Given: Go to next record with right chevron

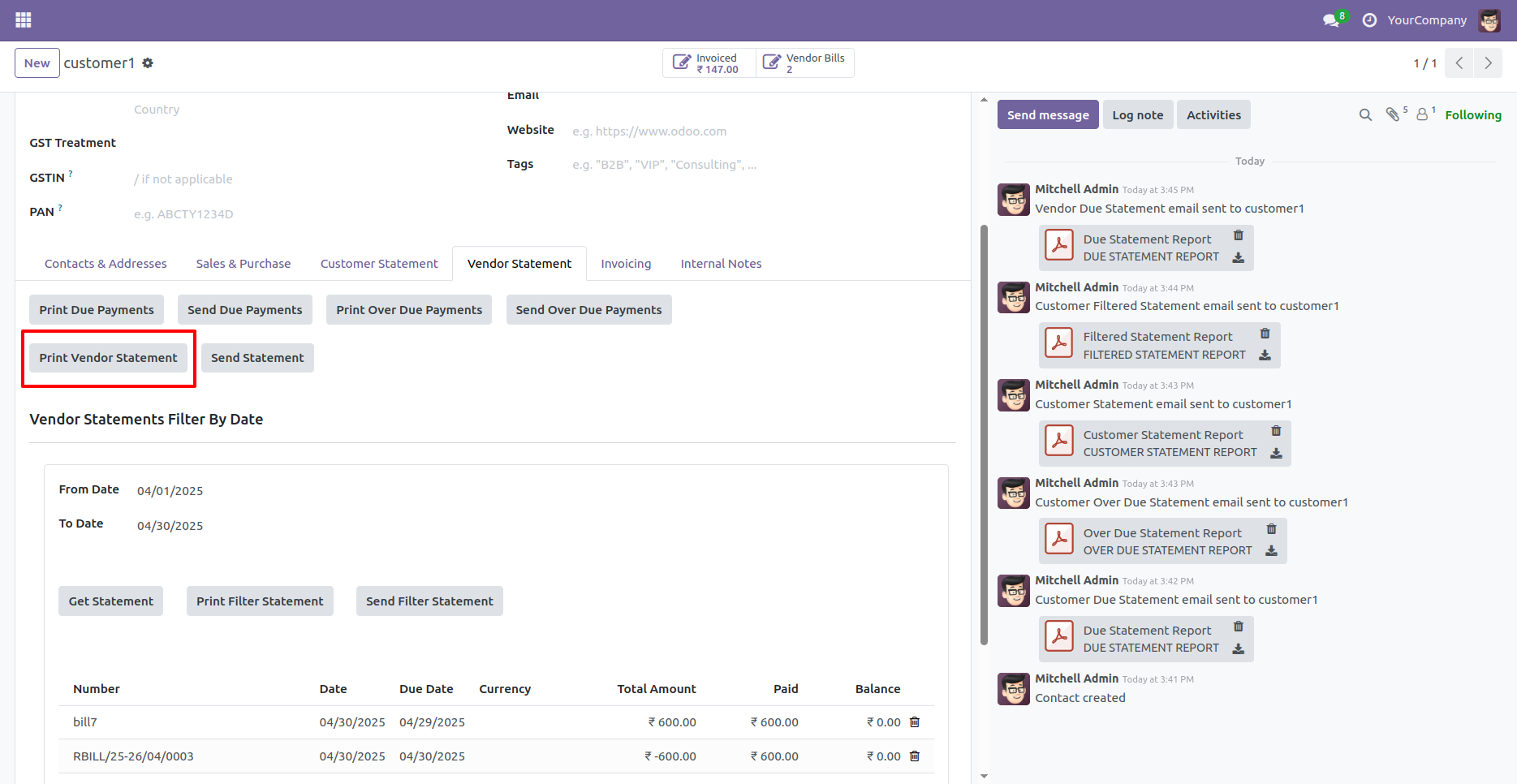Looking at the screenshot, I should [1488, 62].
